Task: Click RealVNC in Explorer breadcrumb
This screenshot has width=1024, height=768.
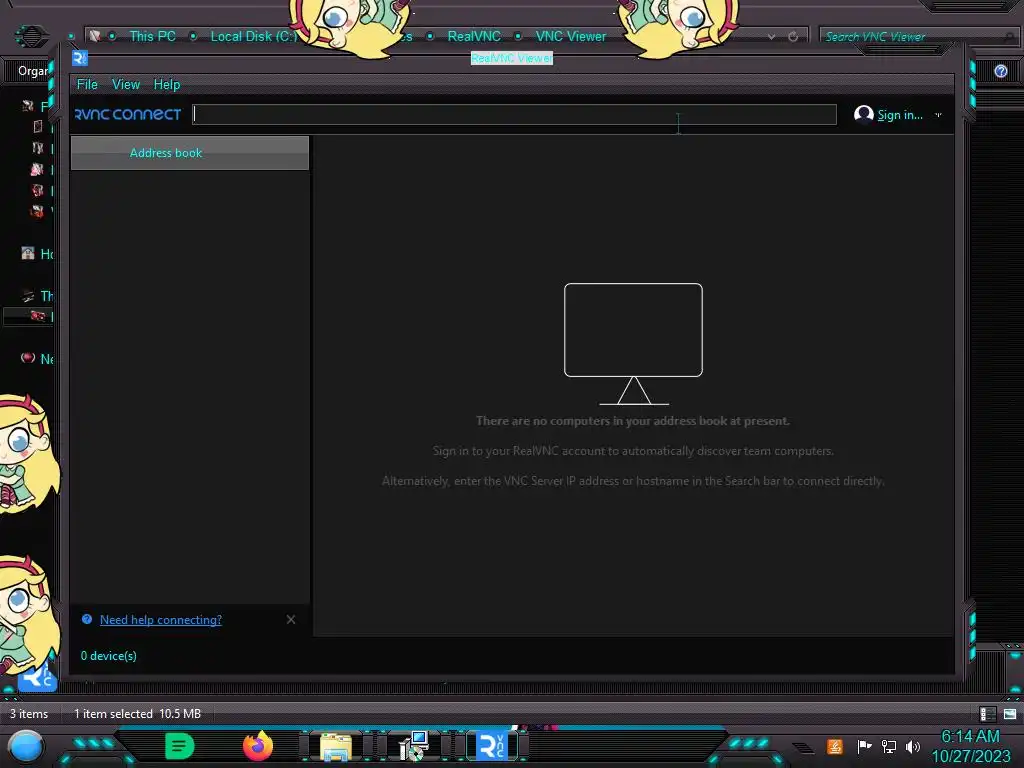Action: click(474, 37)
